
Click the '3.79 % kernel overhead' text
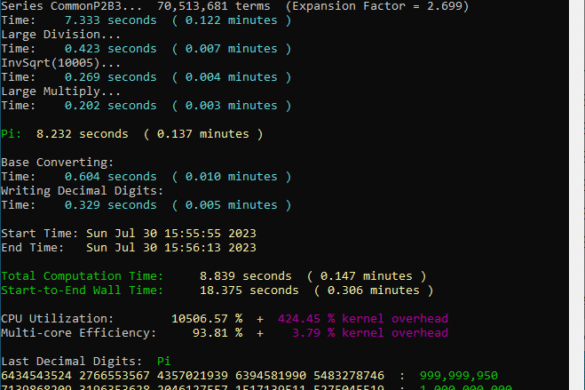pos(370,333)
